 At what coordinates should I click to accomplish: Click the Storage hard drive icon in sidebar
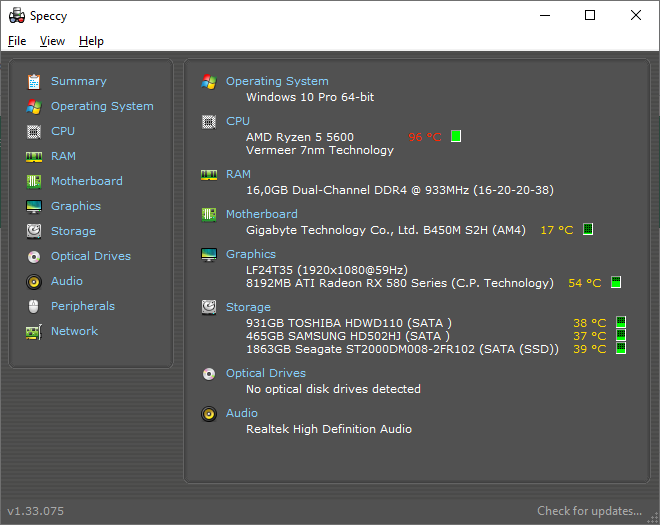(34, 232)
